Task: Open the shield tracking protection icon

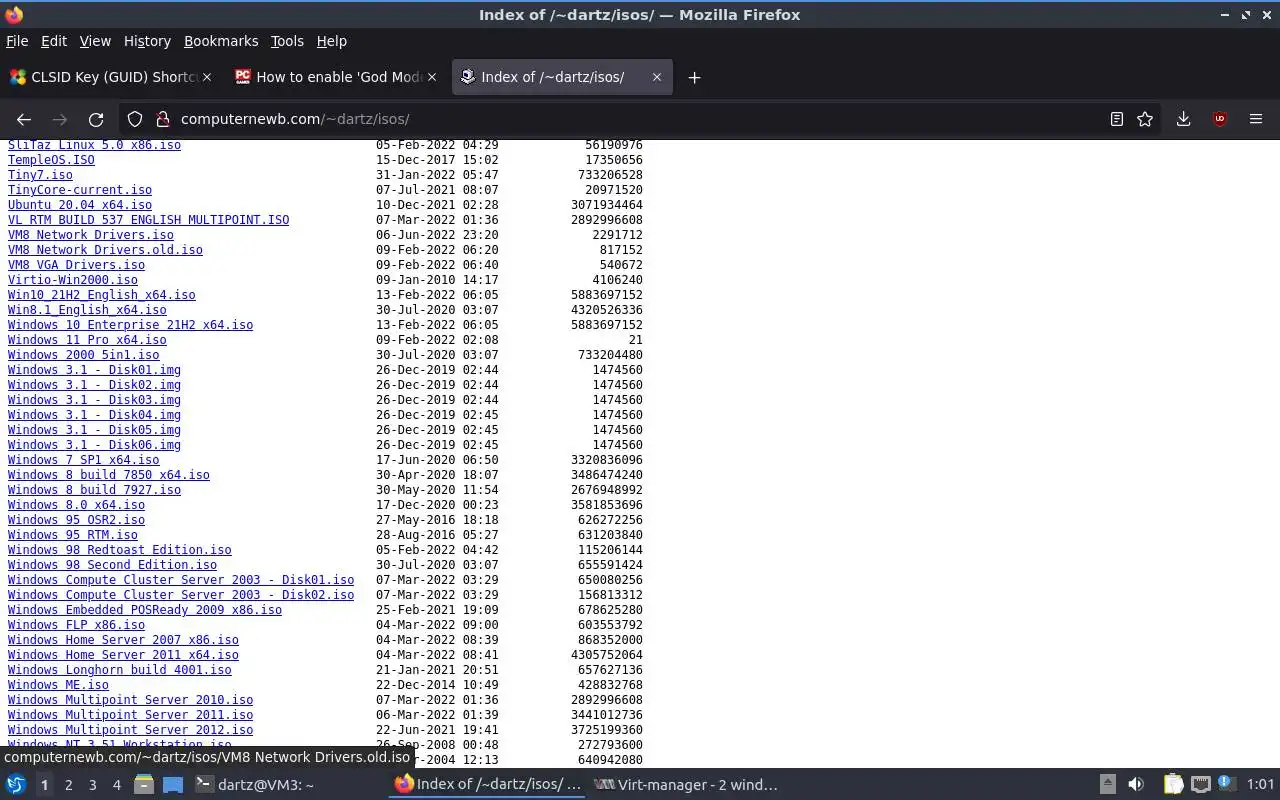Action: (135, 119)
